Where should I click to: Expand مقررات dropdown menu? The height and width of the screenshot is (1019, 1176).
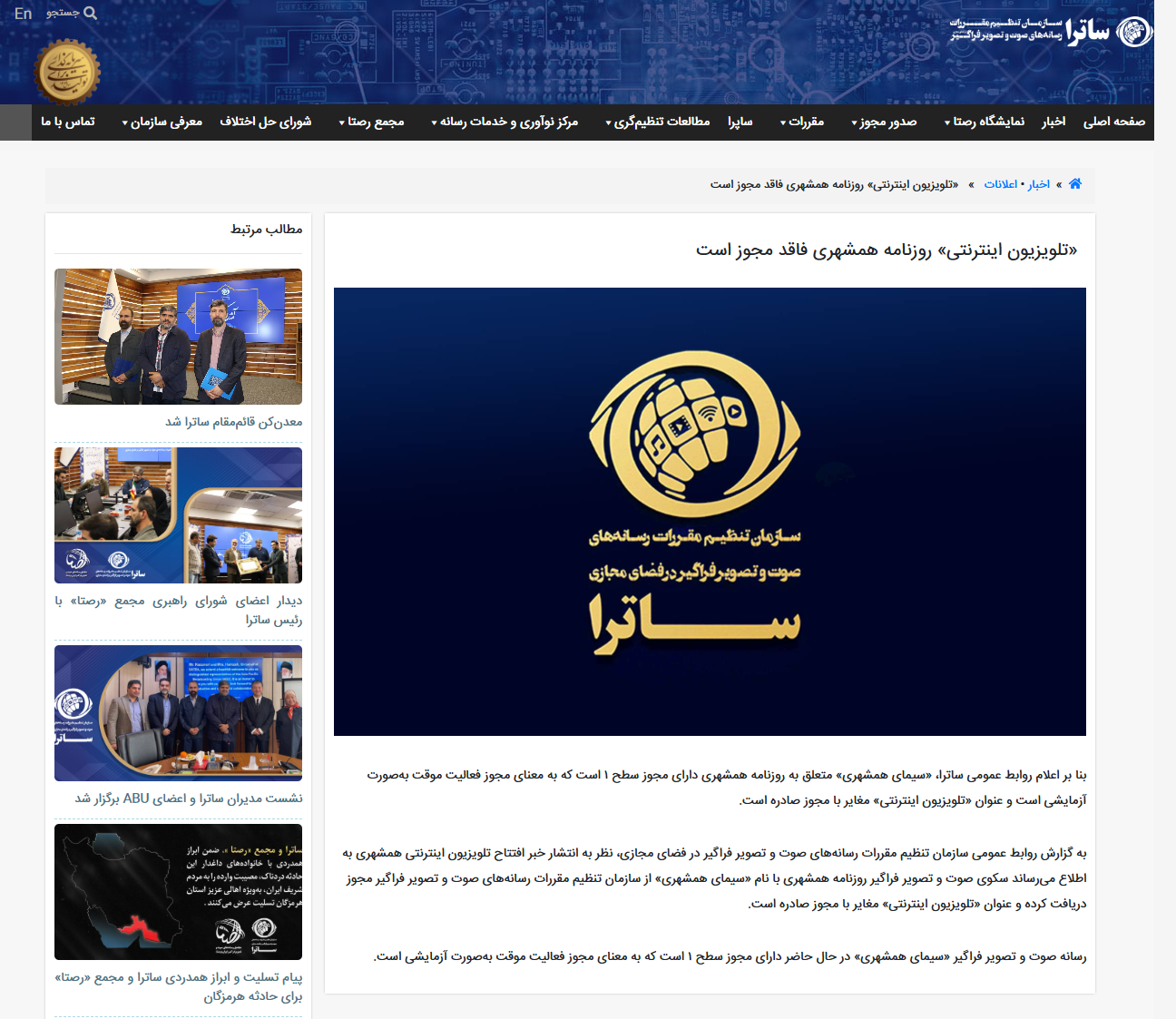[x=802, y=122]
